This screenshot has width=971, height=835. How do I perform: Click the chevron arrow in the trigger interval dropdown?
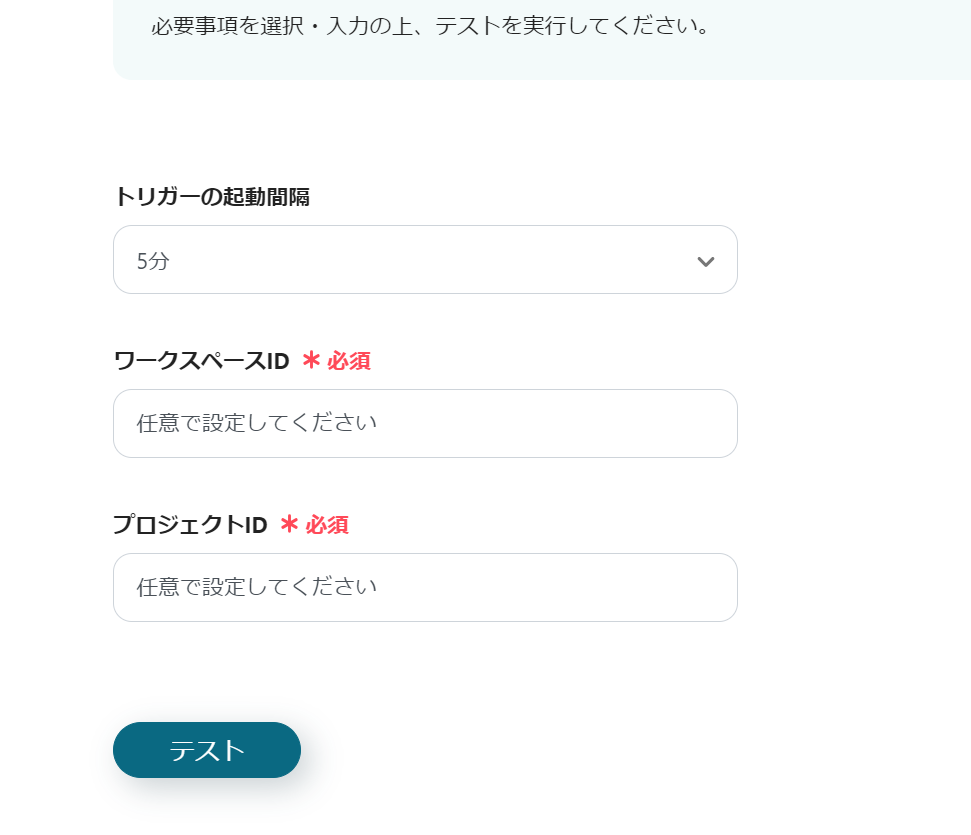[705, 261]
